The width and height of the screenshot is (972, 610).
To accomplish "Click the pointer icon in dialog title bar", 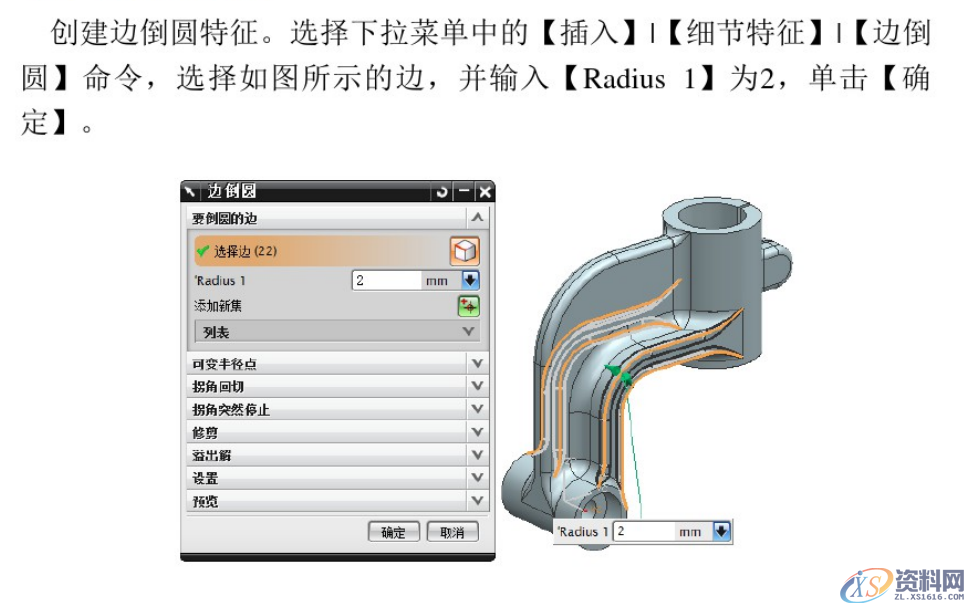I will pos(192,190).
